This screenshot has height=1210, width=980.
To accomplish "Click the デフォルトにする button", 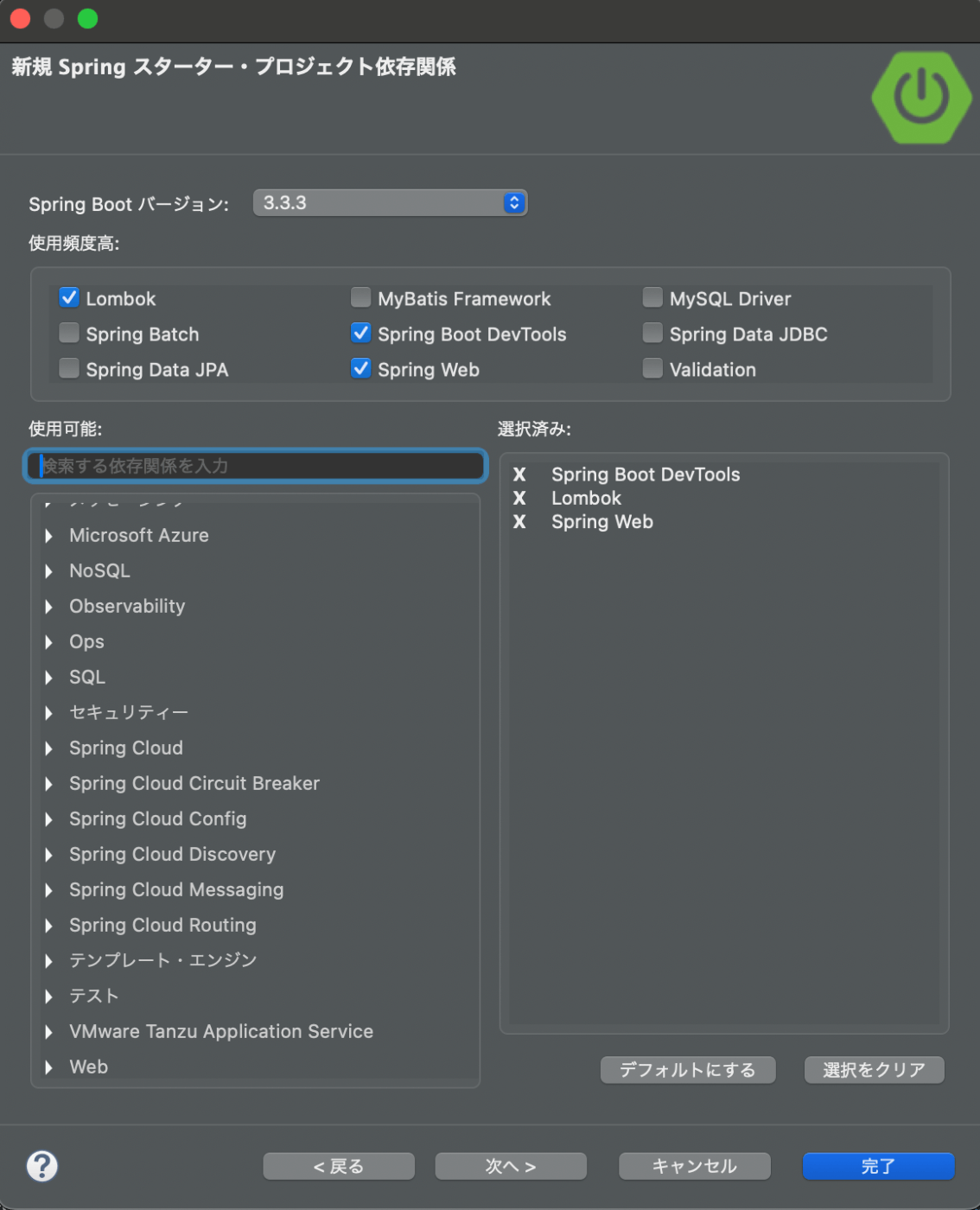I will 688,1070.
